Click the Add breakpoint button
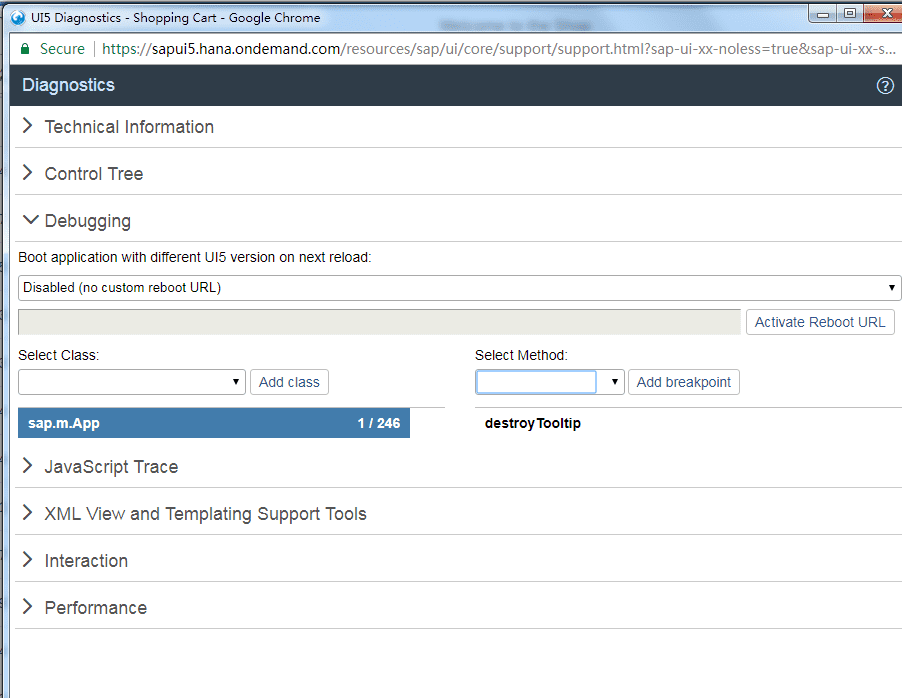902x698 pixels. point(683,382)
